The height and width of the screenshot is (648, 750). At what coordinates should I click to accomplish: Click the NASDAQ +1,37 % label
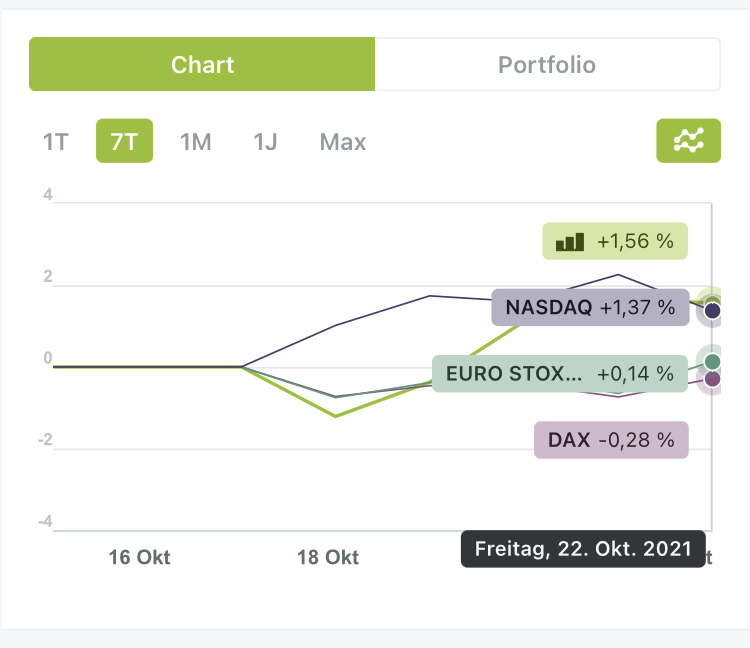590,307
